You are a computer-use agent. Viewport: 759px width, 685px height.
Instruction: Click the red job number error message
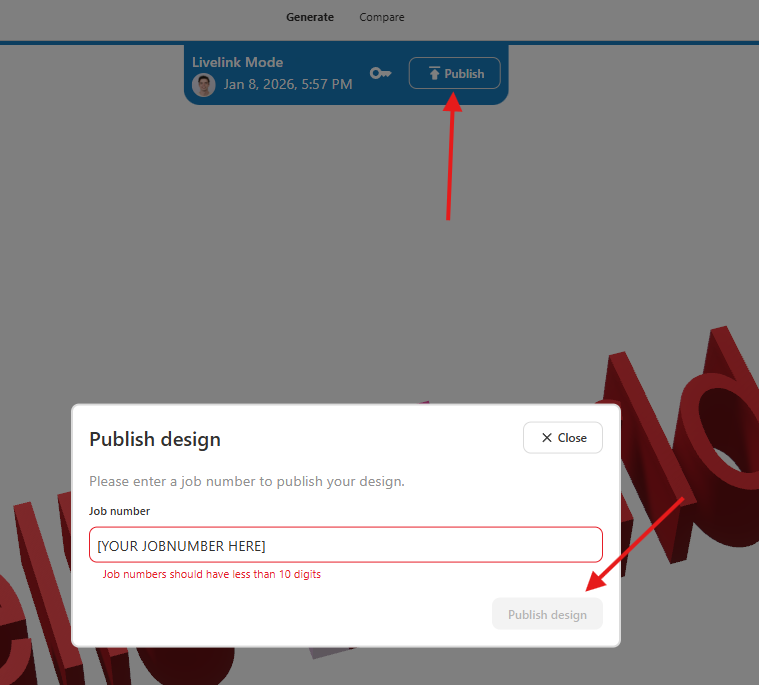point(211,575)
